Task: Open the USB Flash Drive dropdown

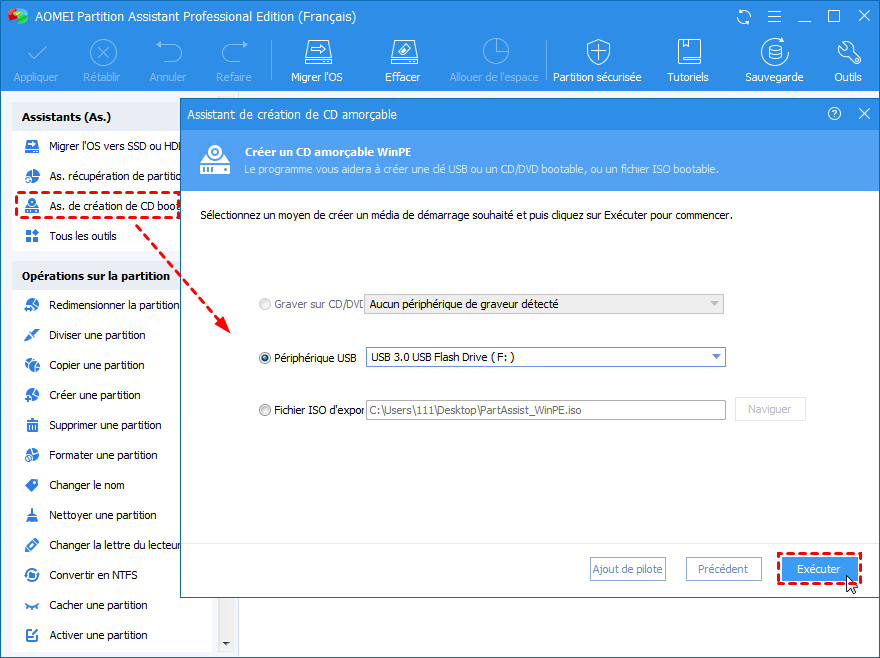Action: (x=546, y=357)
